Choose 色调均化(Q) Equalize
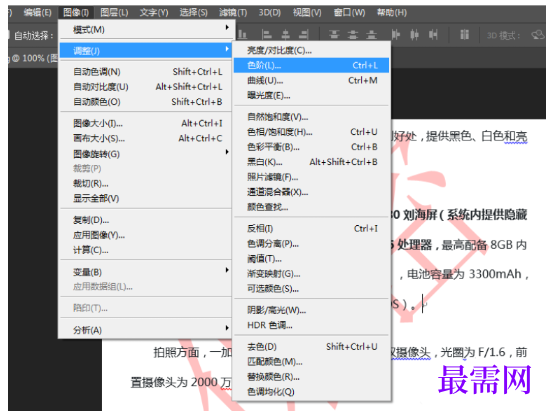The image size is (550, 411). tap(311, 392)
